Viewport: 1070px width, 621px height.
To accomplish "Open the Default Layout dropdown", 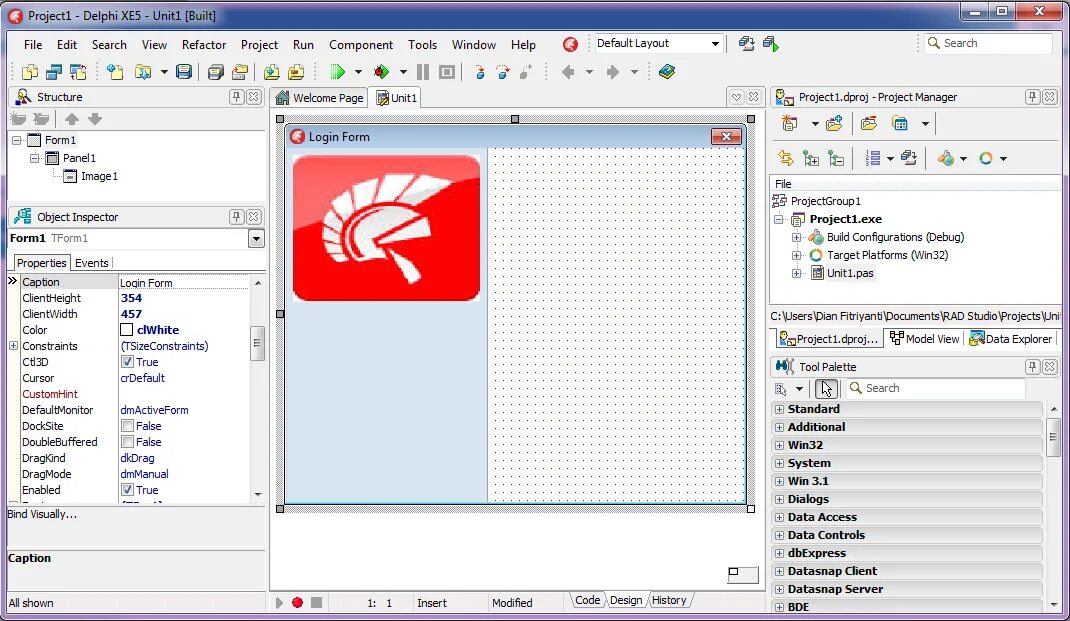I will click(x=715, y=44).
